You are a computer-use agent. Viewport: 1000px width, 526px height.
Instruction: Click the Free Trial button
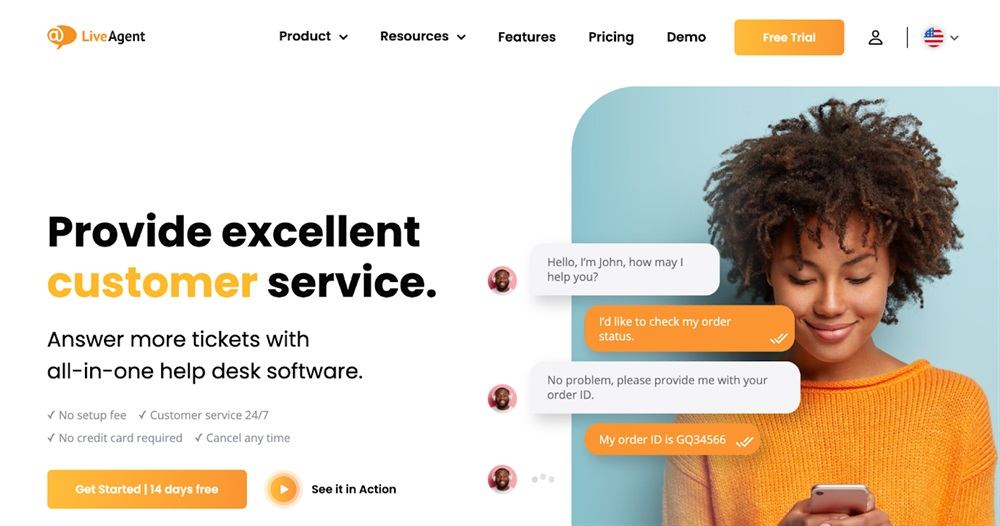click(x=789, y=38)
